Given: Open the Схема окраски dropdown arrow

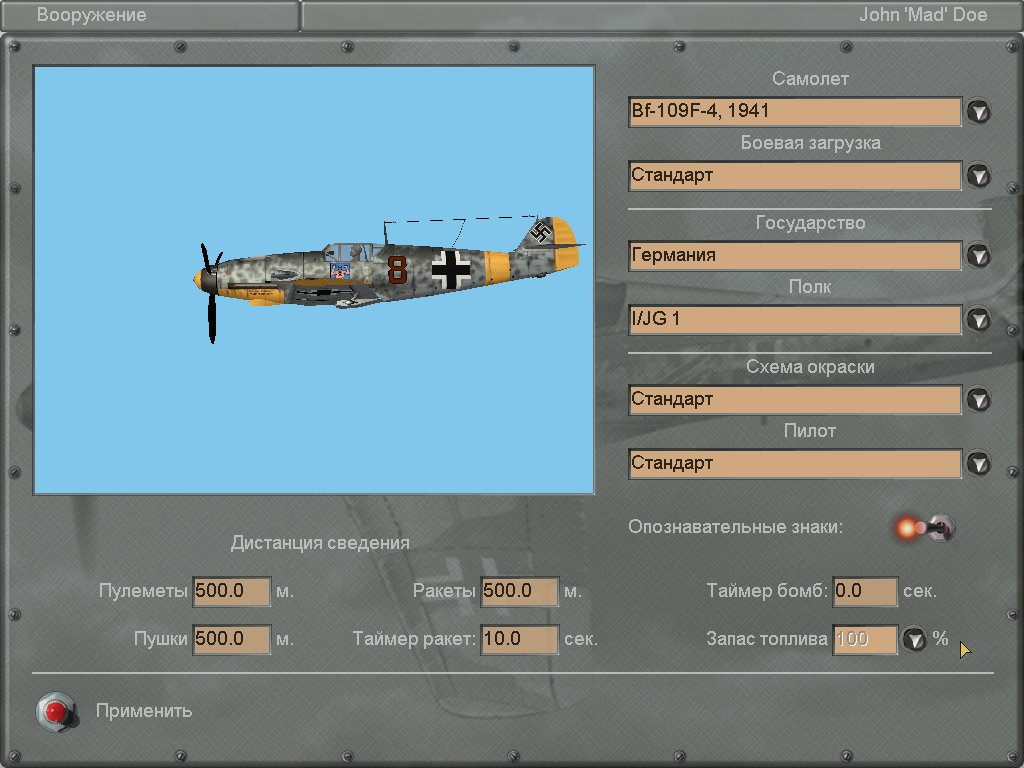Looking at the screenshot, I should (978, 400).
